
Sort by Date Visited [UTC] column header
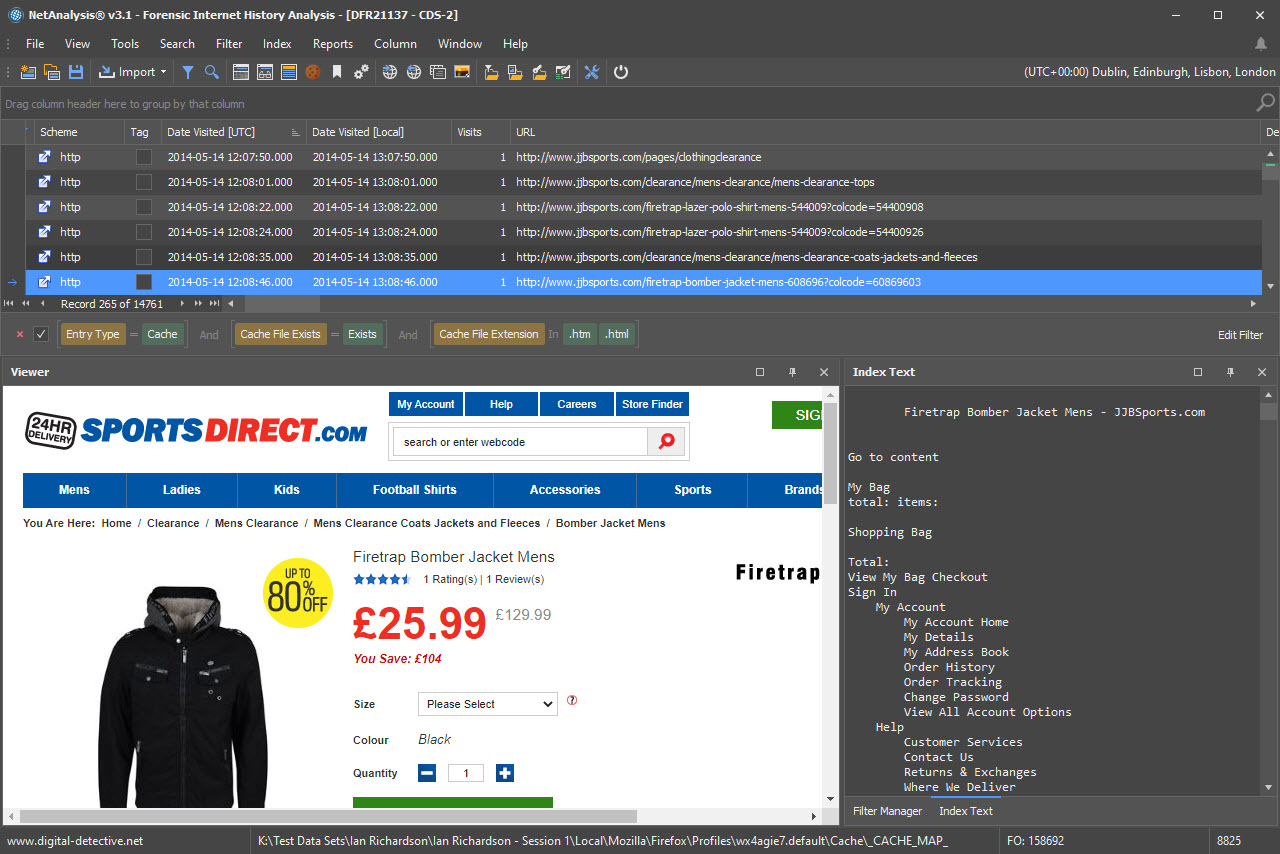[232, 132]
